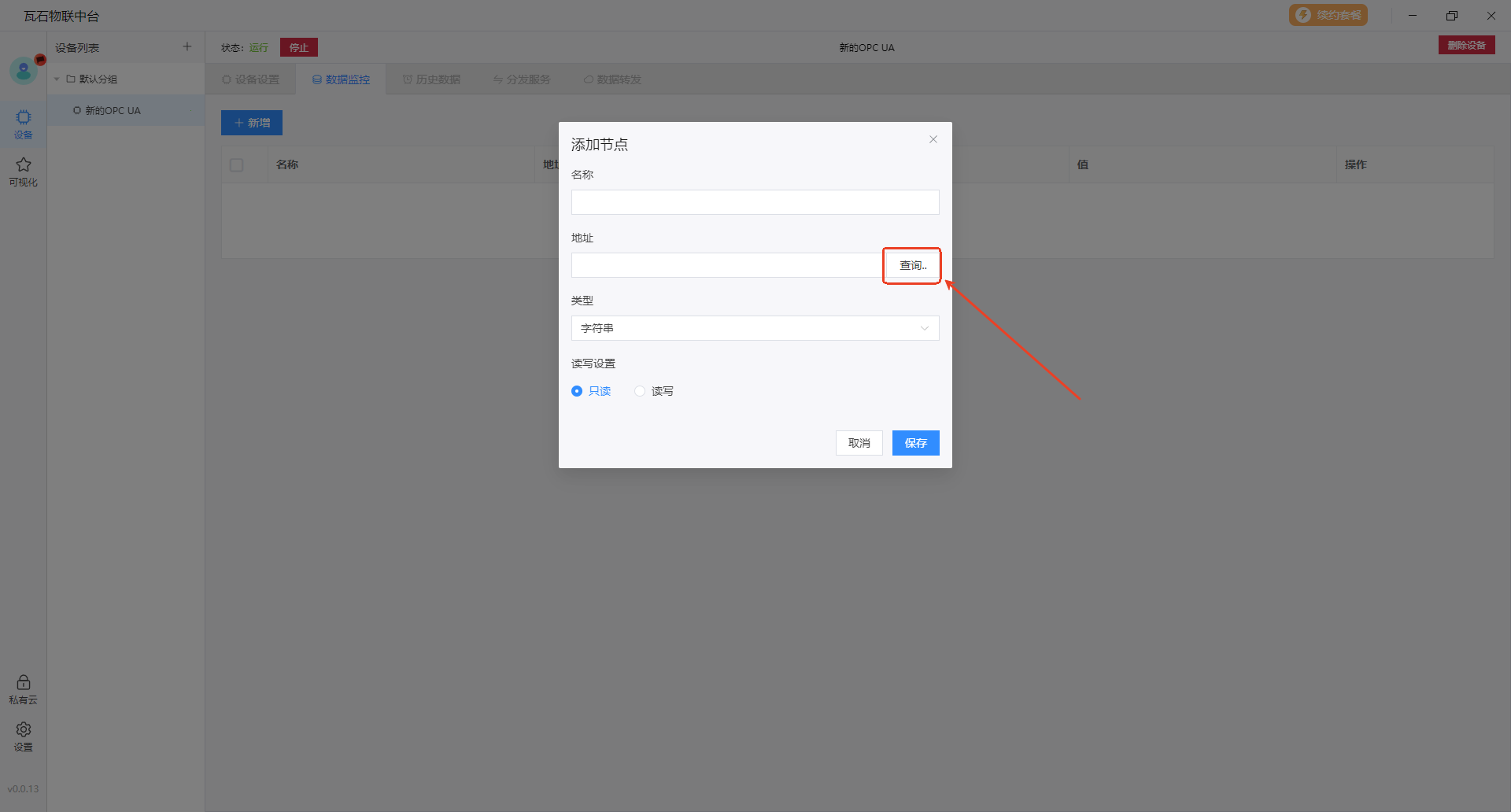Switch to the 设备设置 tab
Screen dimensions: 1511x812
pos(250,79)
